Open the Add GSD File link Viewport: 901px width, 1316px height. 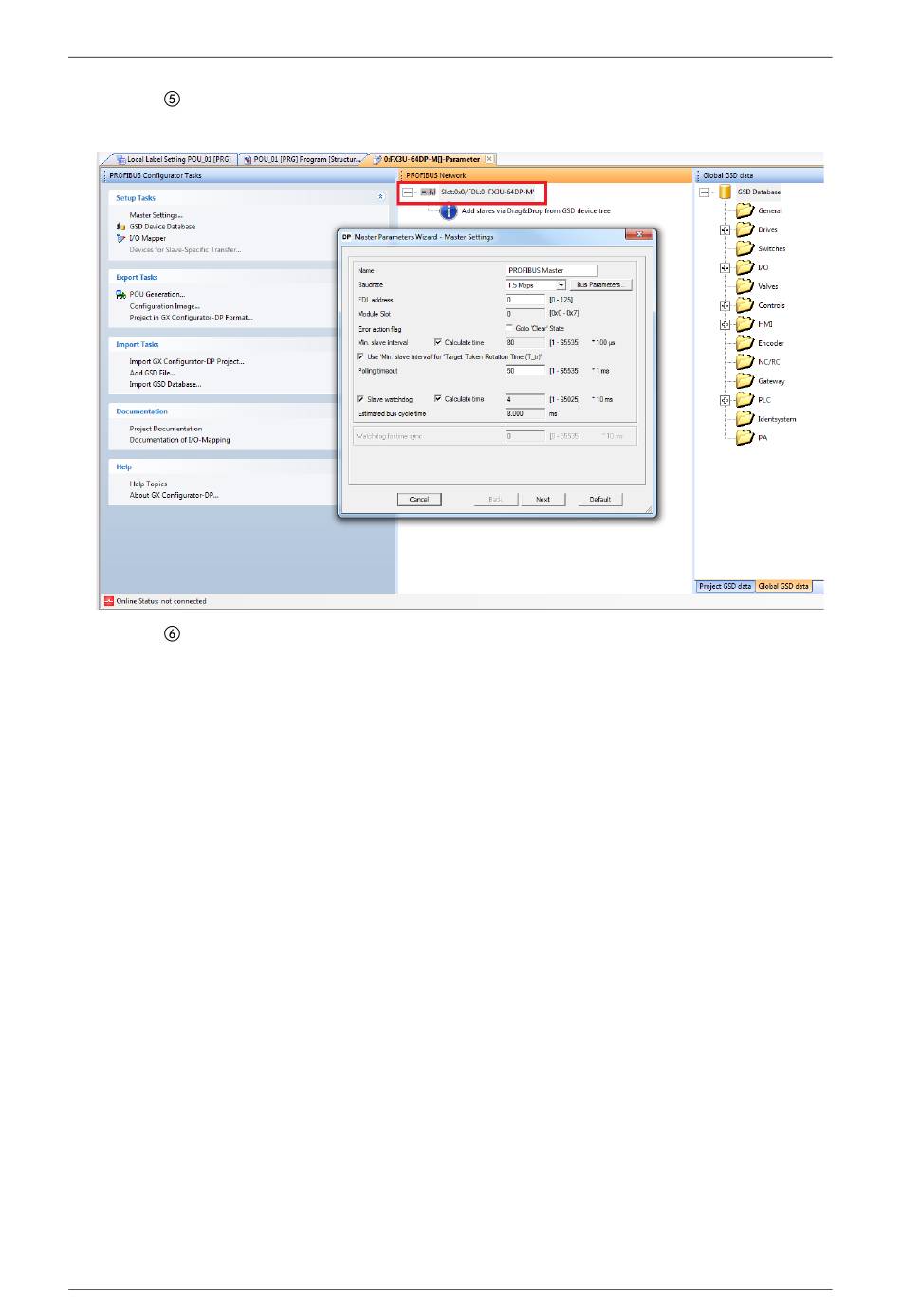click(x=152, y=373)
